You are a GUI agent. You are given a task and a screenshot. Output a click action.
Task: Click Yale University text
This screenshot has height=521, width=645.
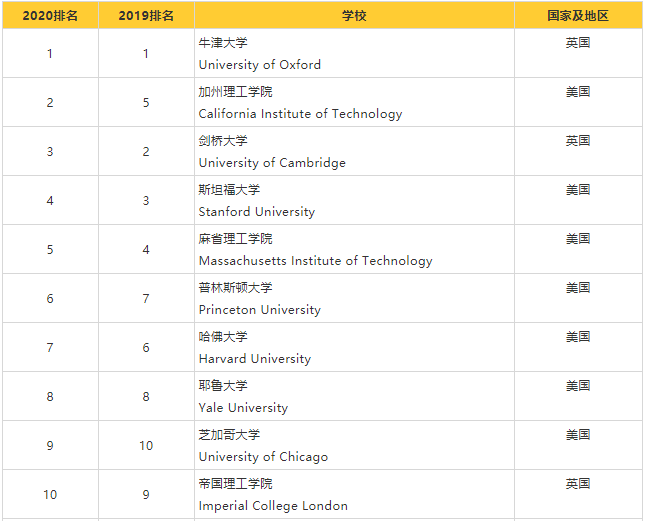point(243,408)
